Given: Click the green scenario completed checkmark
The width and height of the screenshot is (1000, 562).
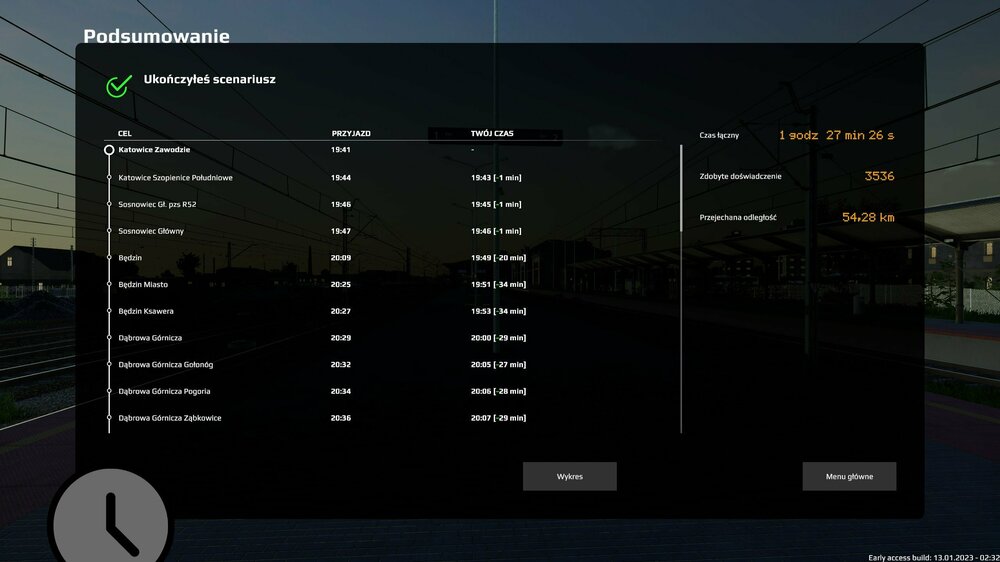Looking at the screenshot, I should (119, 85).
